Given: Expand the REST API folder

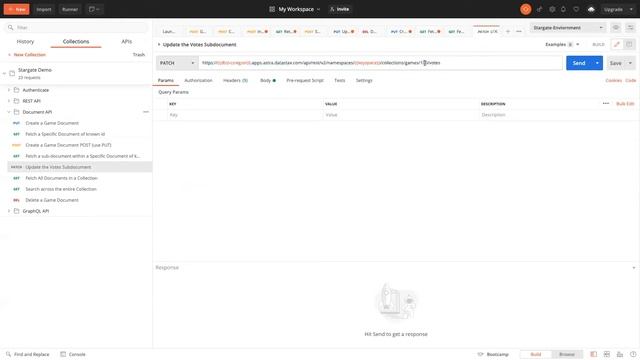Looking at the screenshot, I should coord(9,101).
